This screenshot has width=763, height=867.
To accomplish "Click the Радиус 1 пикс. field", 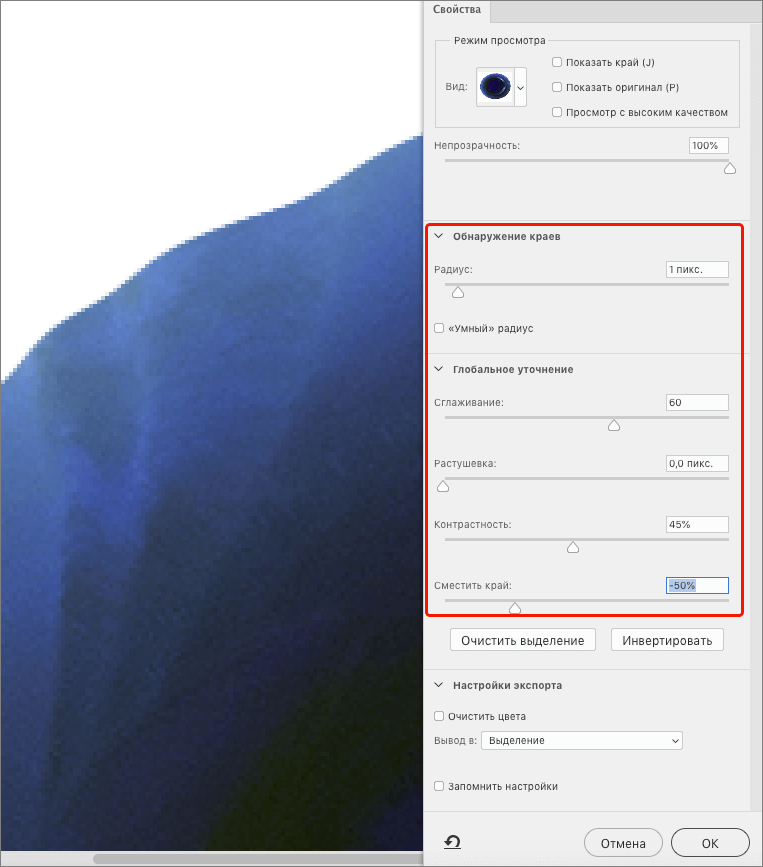I will tap(697, 269).
